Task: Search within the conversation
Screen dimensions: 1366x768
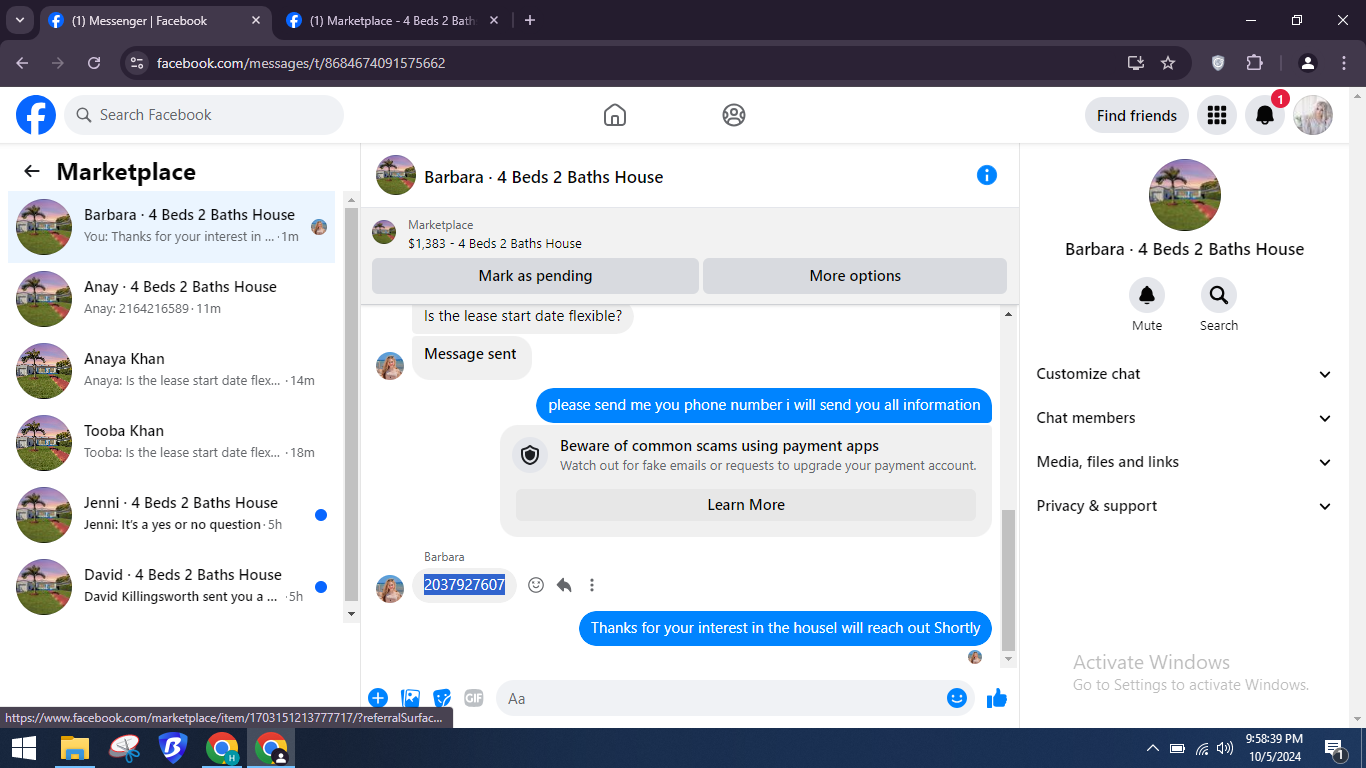Action: (1219, 296)
